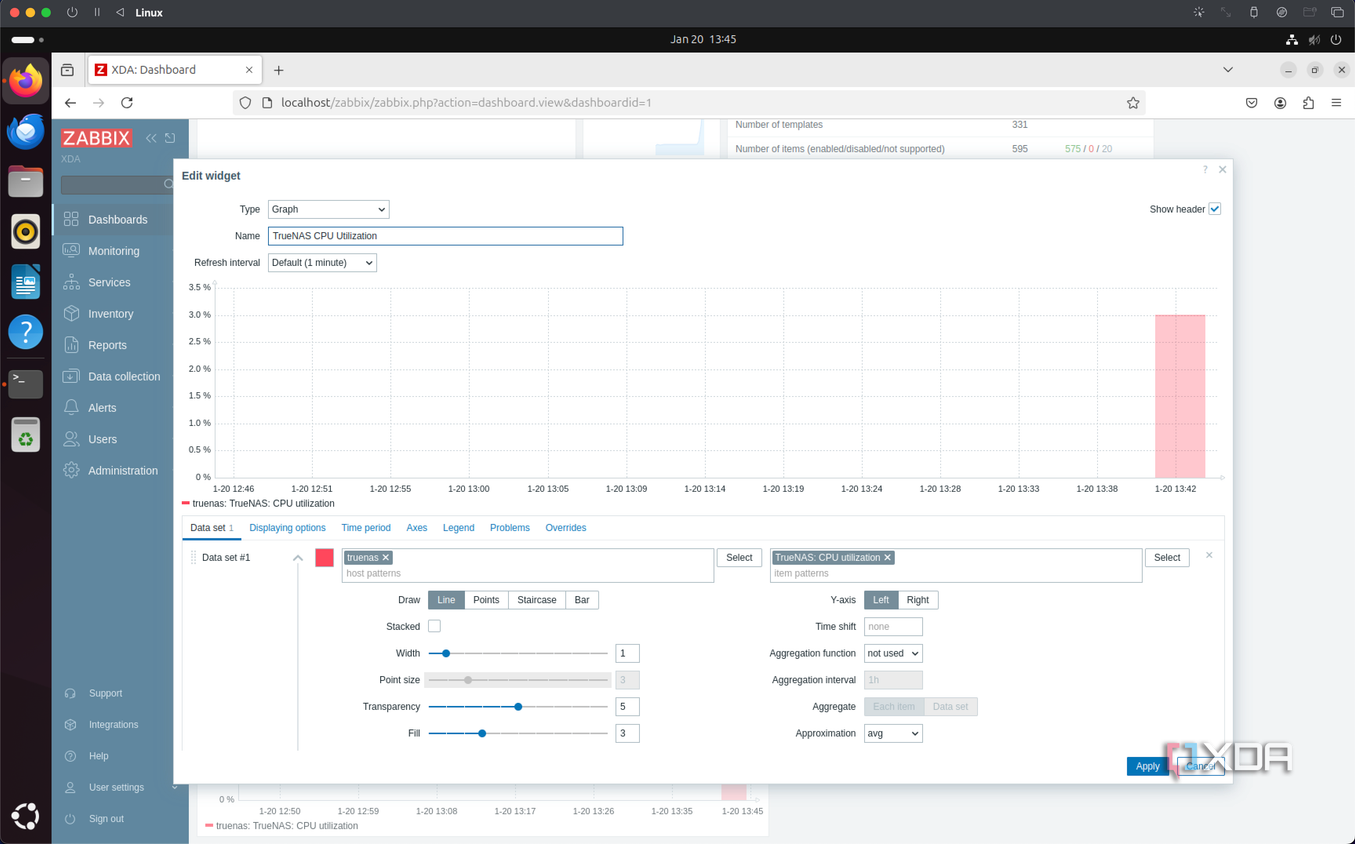Open Dashboards in Zabbix sidebar

coord(117,219)
